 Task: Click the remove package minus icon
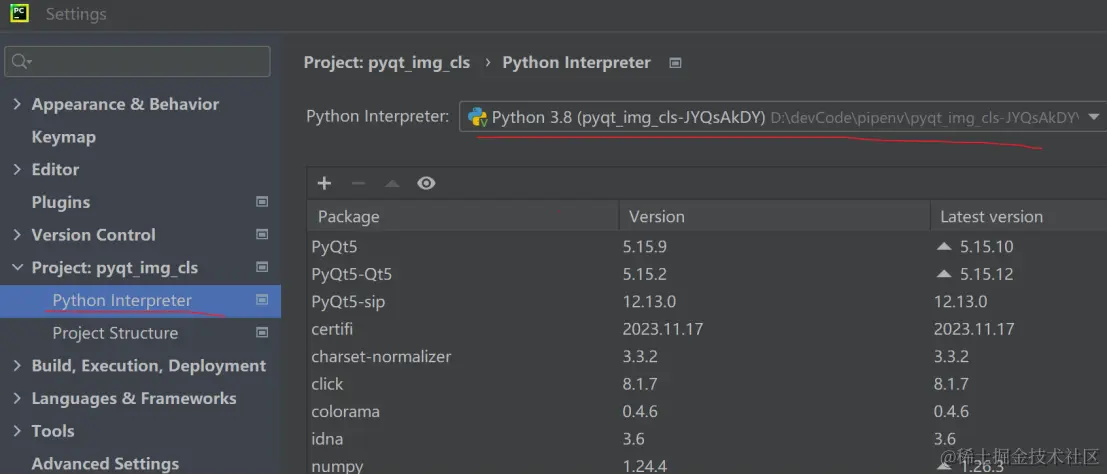point(358,183)
